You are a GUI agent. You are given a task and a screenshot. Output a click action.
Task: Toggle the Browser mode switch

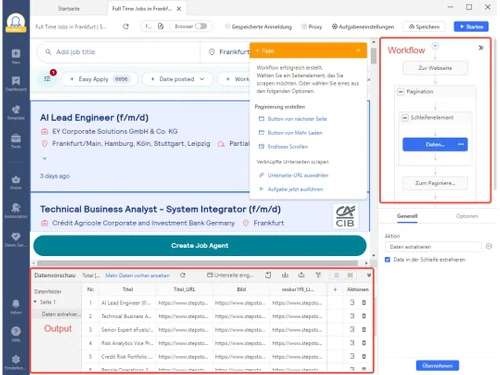(201, 26)
